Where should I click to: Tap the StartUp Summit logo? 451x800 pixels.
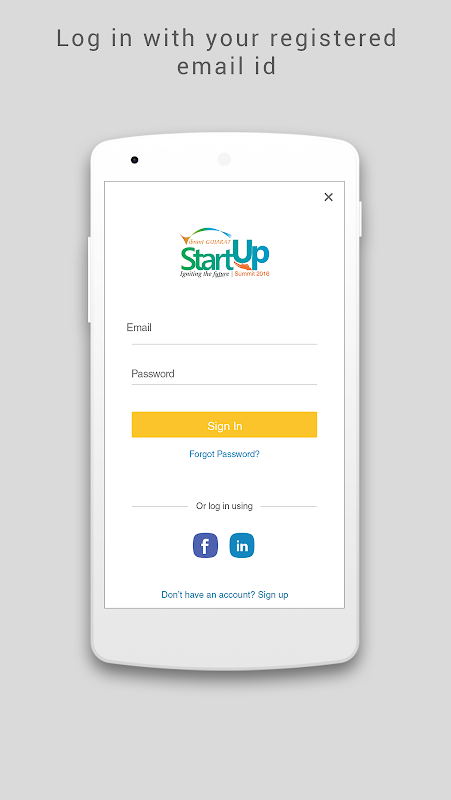[224, 253]
